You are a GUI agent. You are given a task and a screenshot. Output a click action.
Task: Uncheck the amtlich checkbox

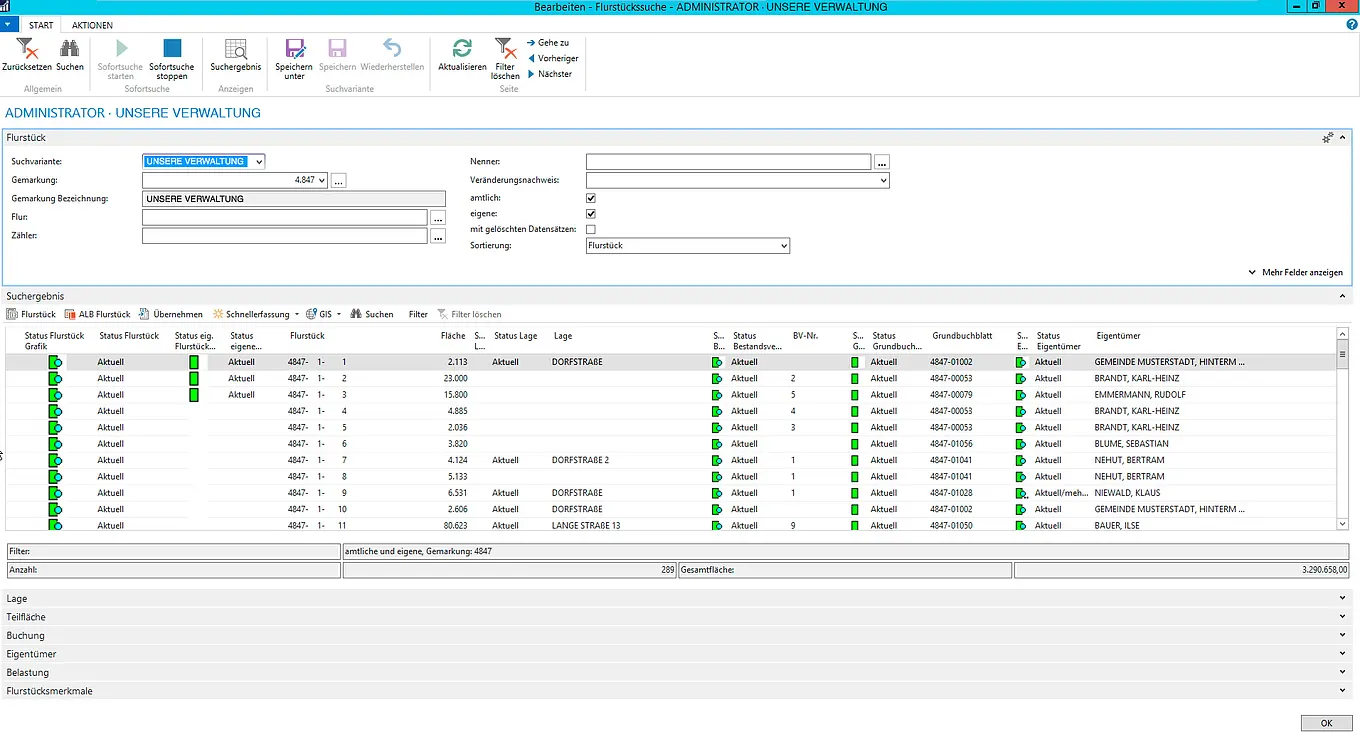tap(591, 198)
